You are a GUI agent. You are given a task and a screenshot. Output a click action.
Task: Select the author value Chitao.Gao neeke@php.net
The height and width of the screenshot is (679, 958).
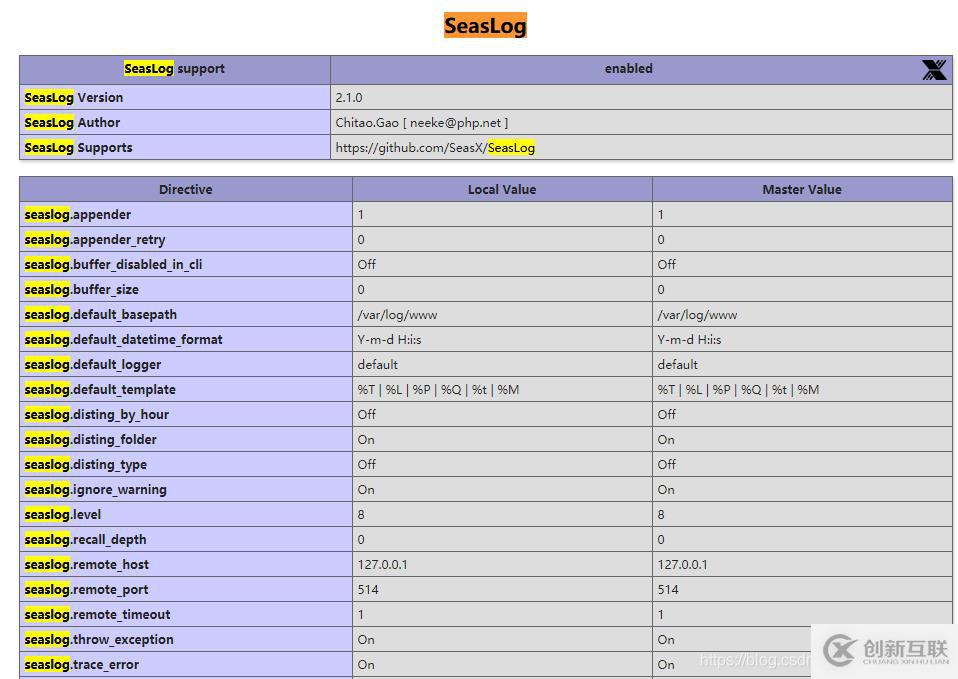click(422, 123)
